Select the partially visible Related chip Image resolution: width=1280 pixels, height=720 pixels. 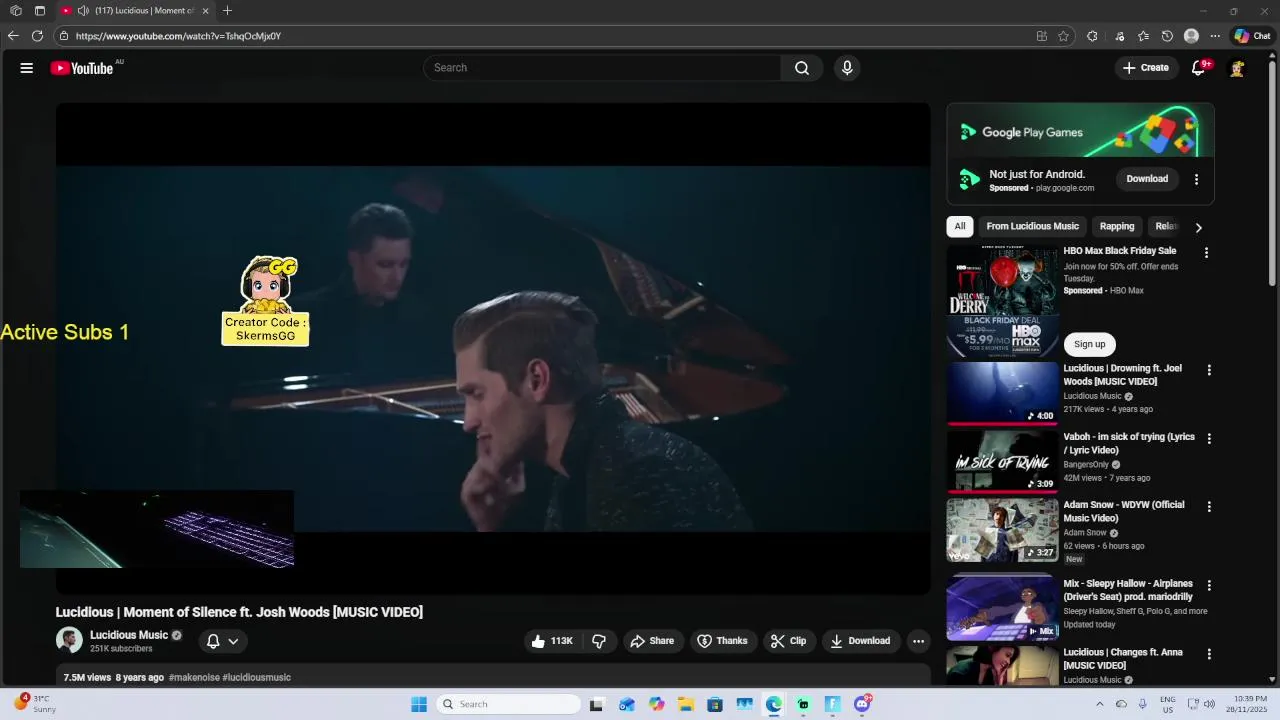(x=1166, y=226)
